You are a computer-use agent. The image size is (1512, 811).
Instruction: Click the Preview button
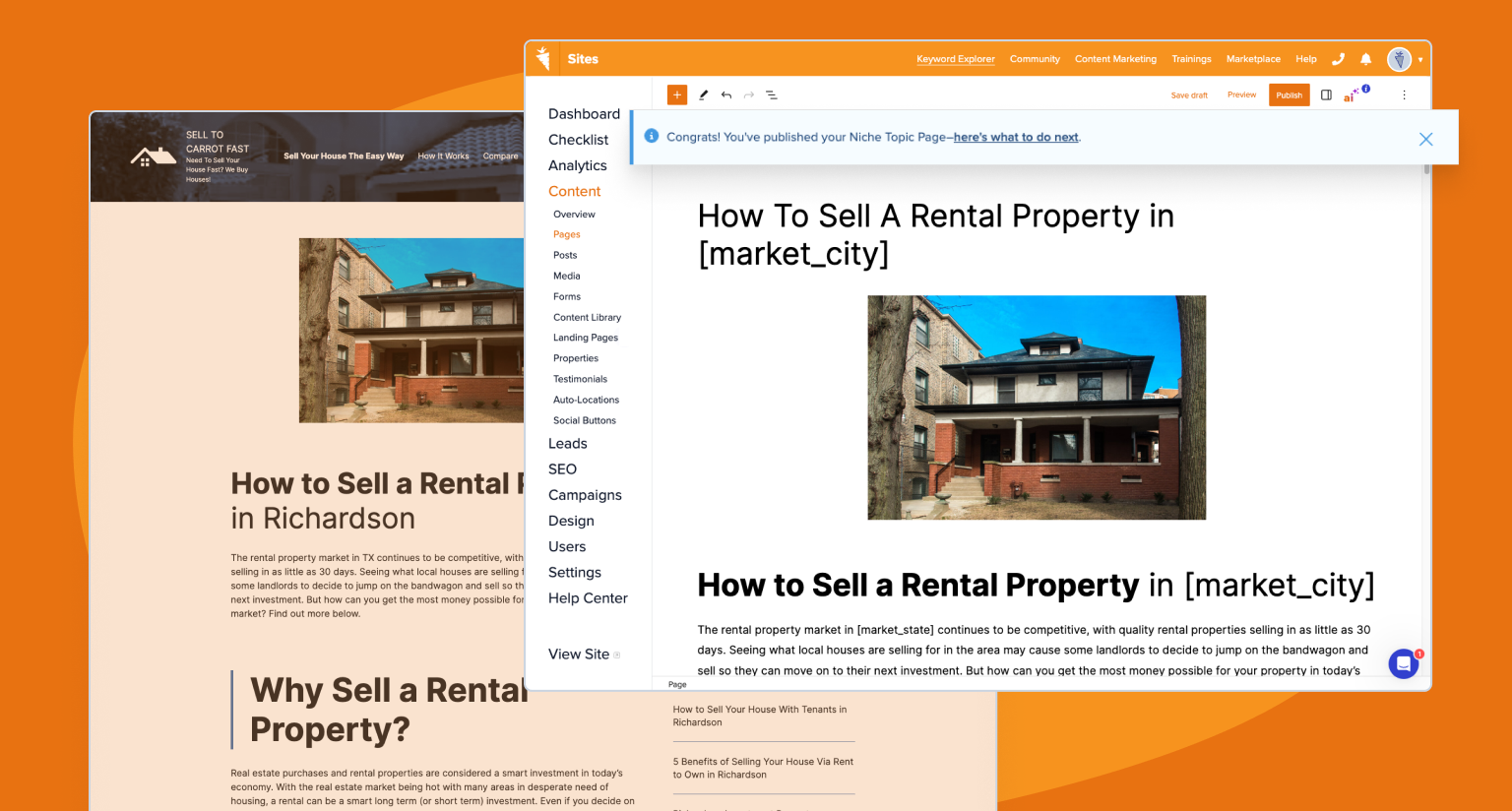click(x=1241, y=95)
